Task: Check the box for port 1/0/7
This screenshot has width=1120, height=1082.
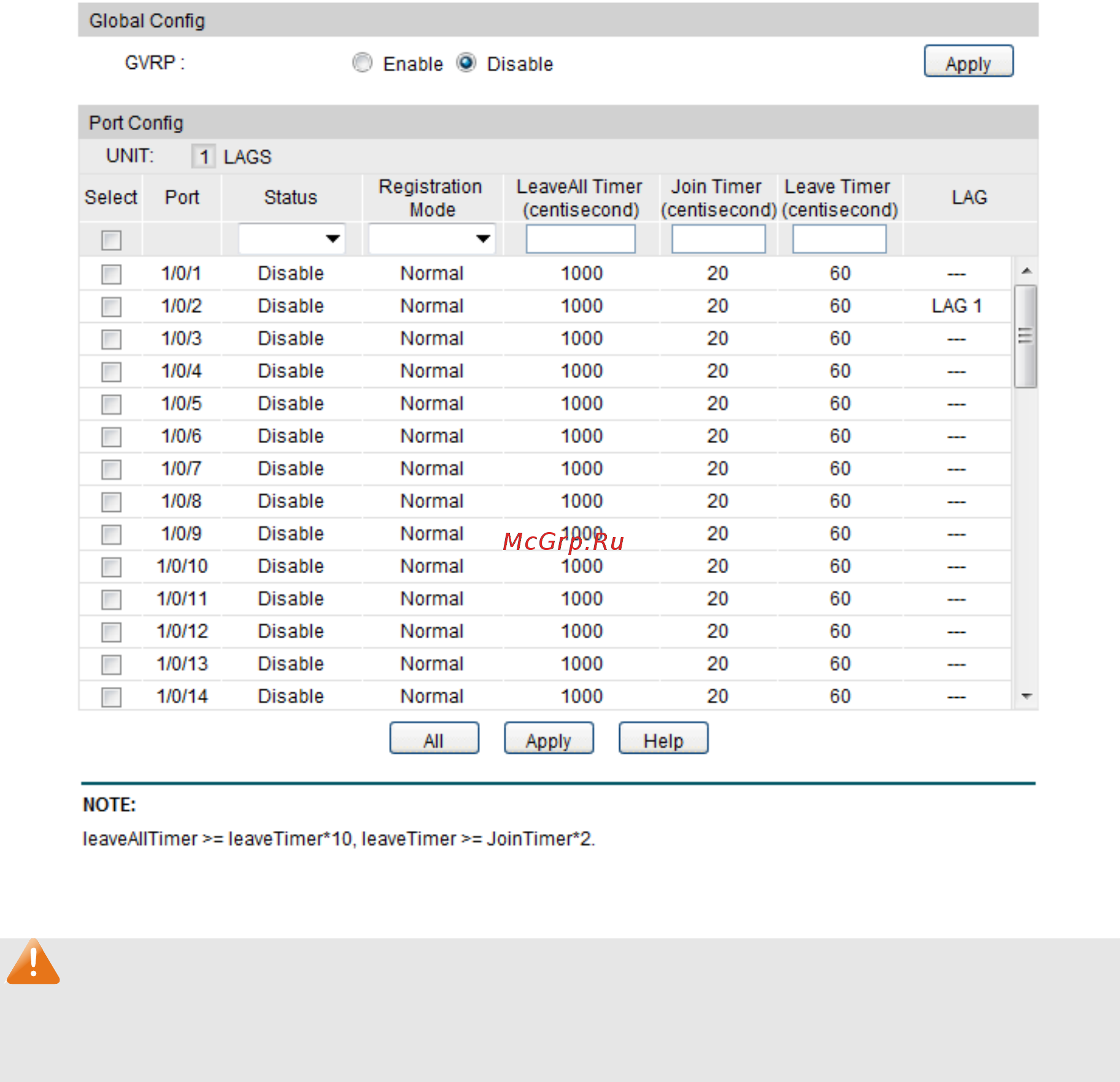Action: pos(111,469)
